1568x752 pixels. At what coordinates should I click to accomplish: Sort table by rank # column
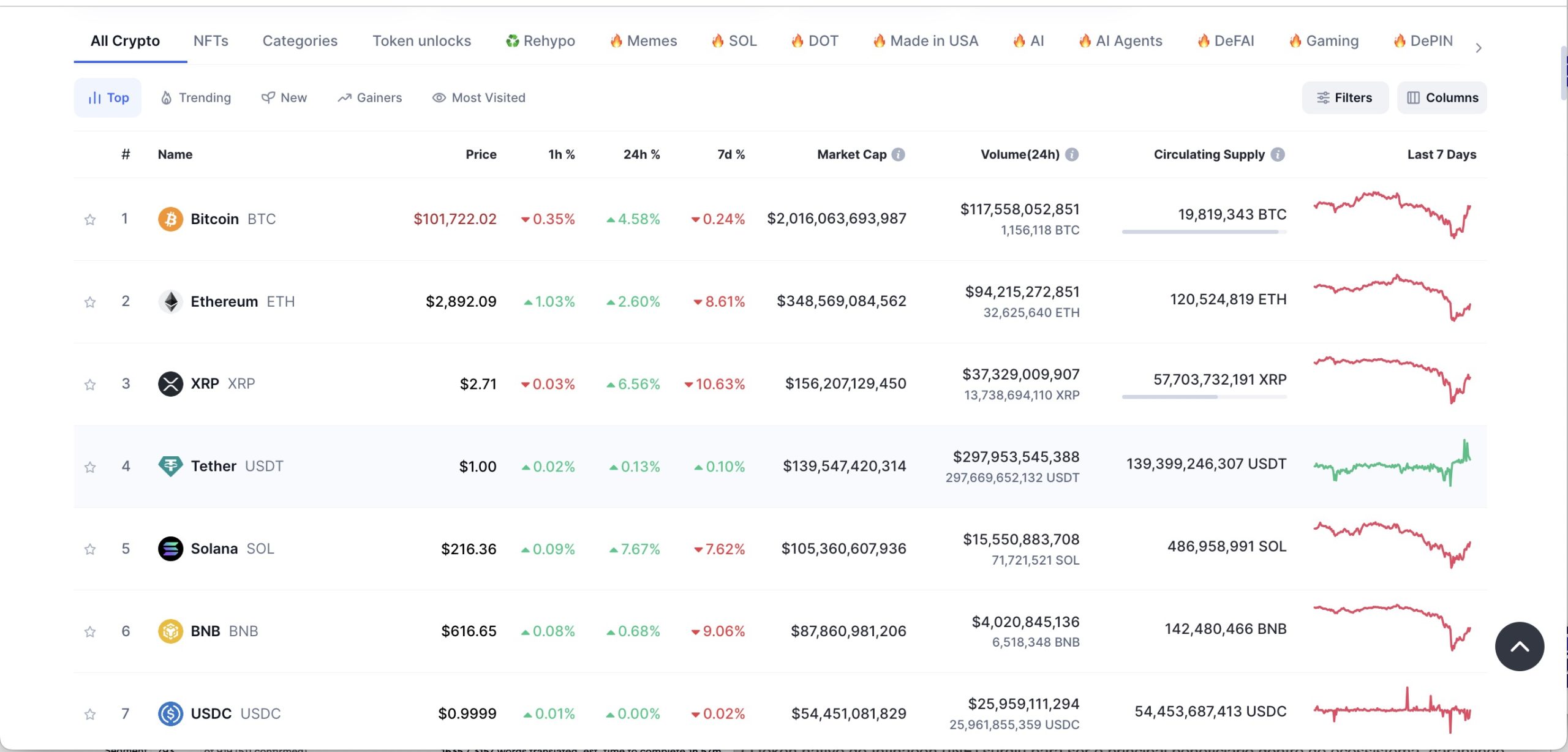pos(126,154)
